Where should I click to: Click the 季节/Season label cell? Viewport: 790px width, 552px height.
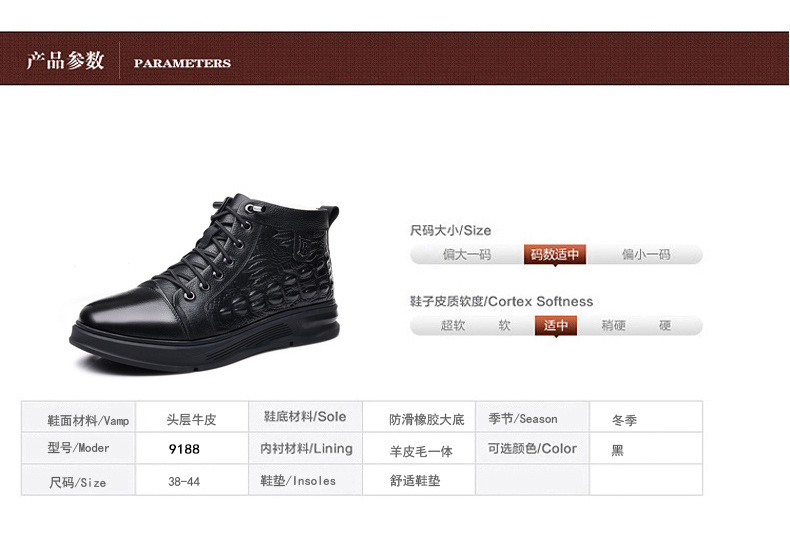[x=532, y=417]
